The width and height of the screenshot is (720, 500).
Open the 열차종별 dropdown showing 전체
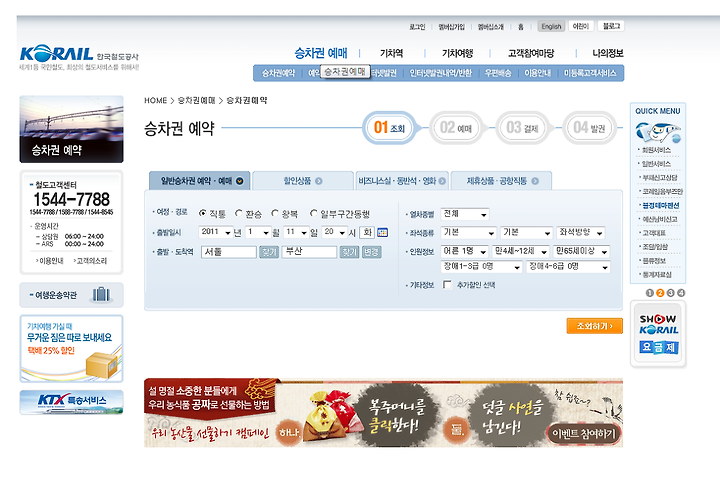465,214
